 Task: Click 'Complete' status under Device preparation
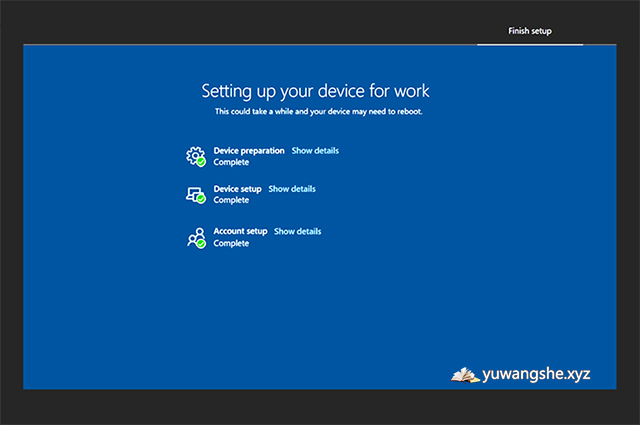click(231, 162)
